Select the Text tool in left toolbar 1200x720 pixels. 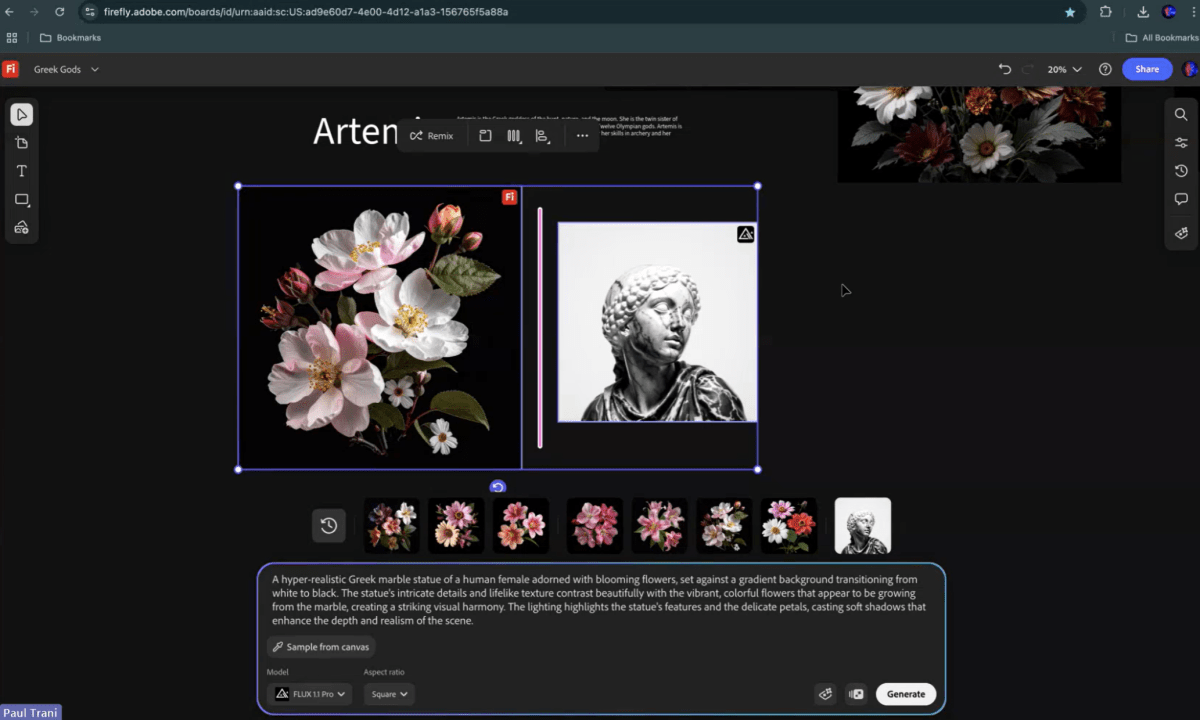coord(21,171)
